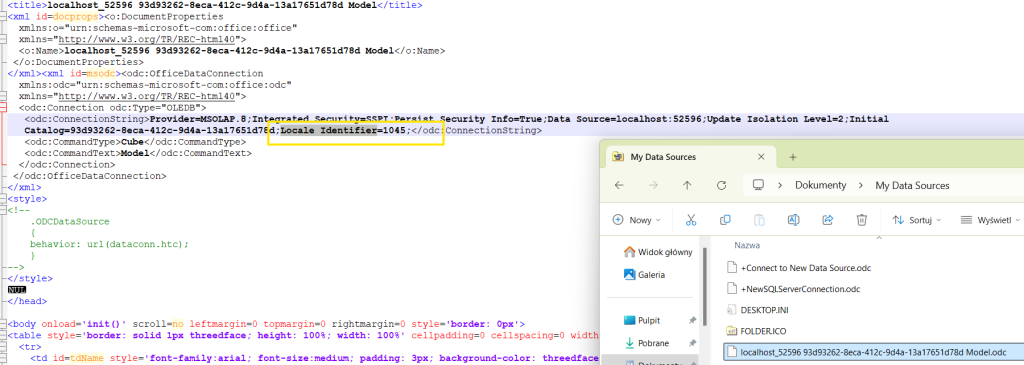Open a new Explorer tab with the plus
This screenshot has height=365, width=1024.
(x=793, y=157)
